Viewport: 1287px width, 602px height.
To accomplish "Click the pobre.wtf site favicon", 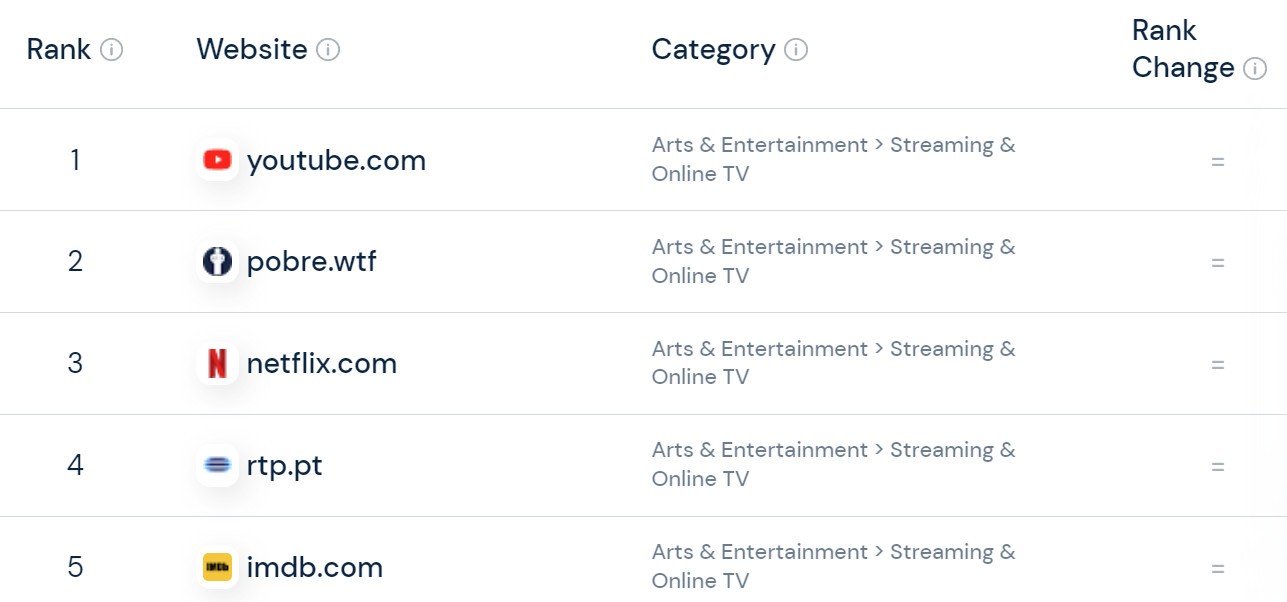I will 217,262.
